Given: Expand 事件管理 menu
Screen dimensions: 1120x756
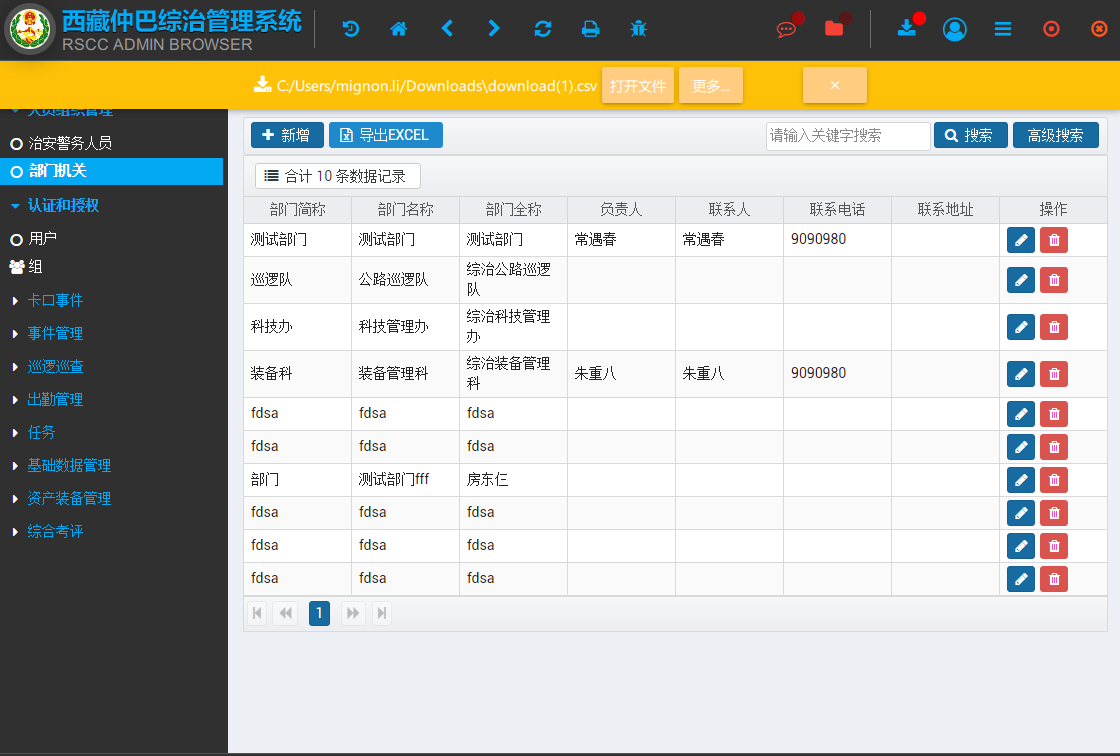Looking at the screenshot, I should coord(55,333).
